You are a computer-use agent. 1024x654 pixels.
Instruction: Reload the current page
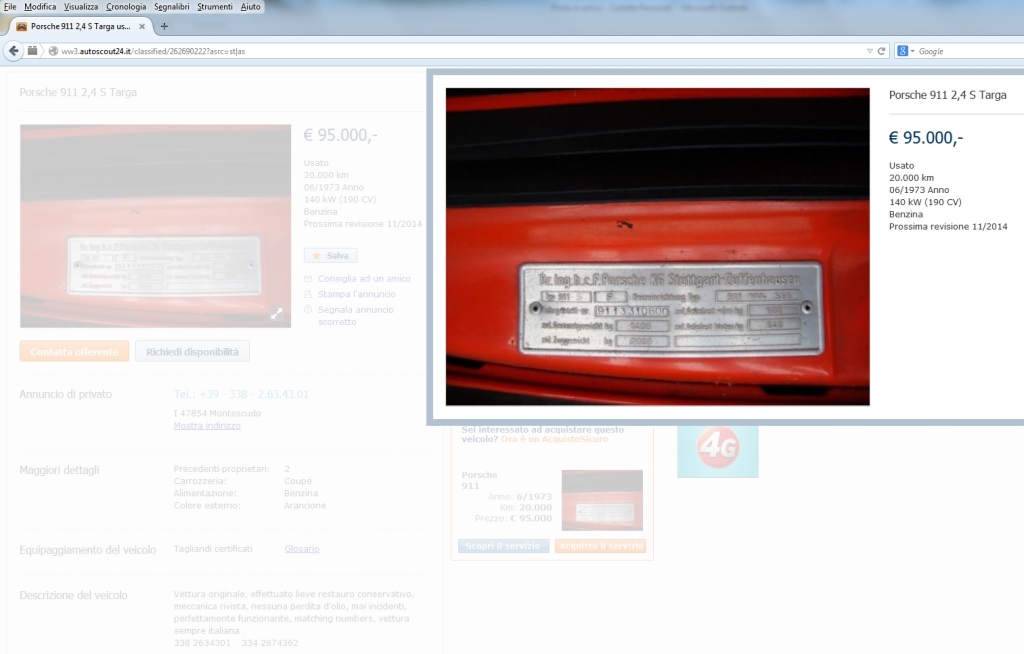click(881, 51)
